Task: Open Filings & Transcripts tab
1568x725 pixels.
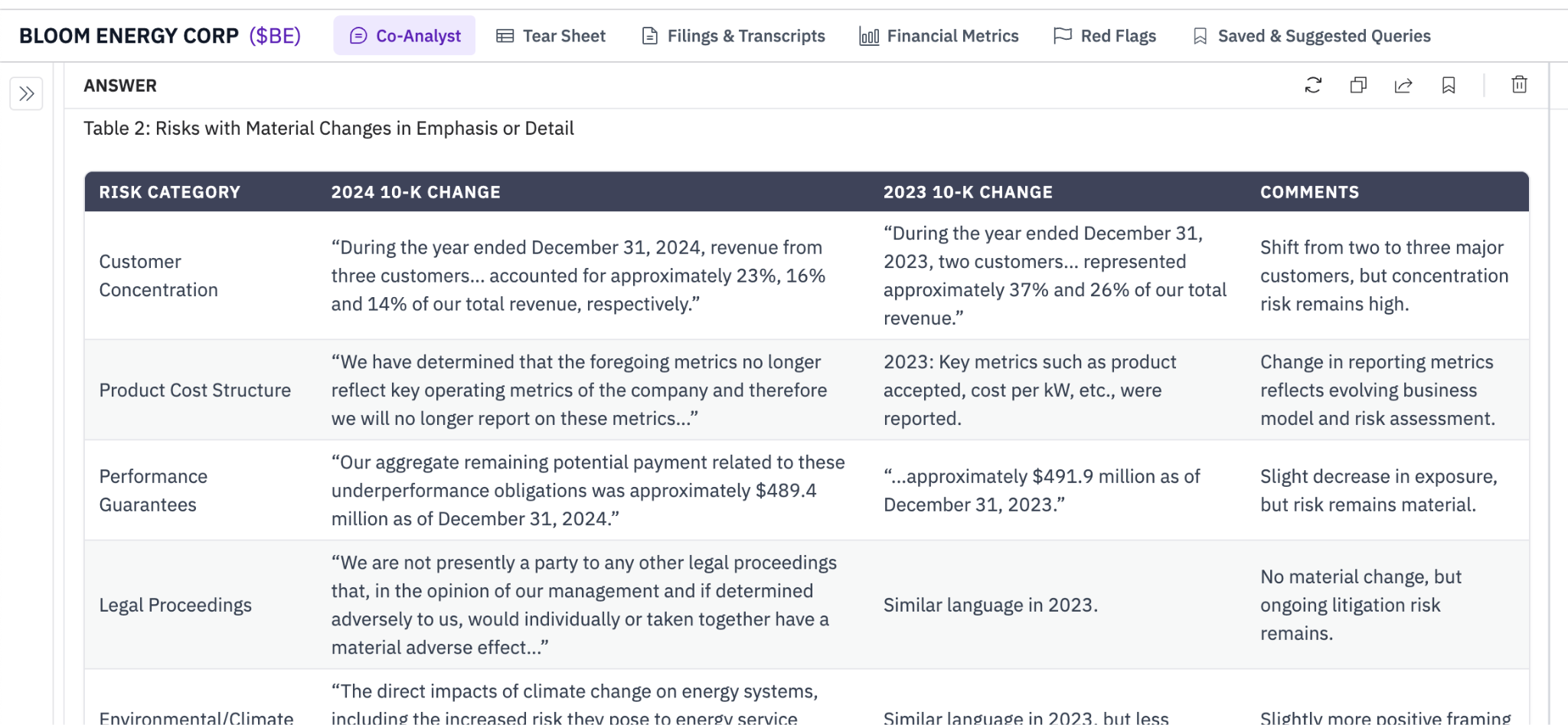Action: tap(733, 36)
